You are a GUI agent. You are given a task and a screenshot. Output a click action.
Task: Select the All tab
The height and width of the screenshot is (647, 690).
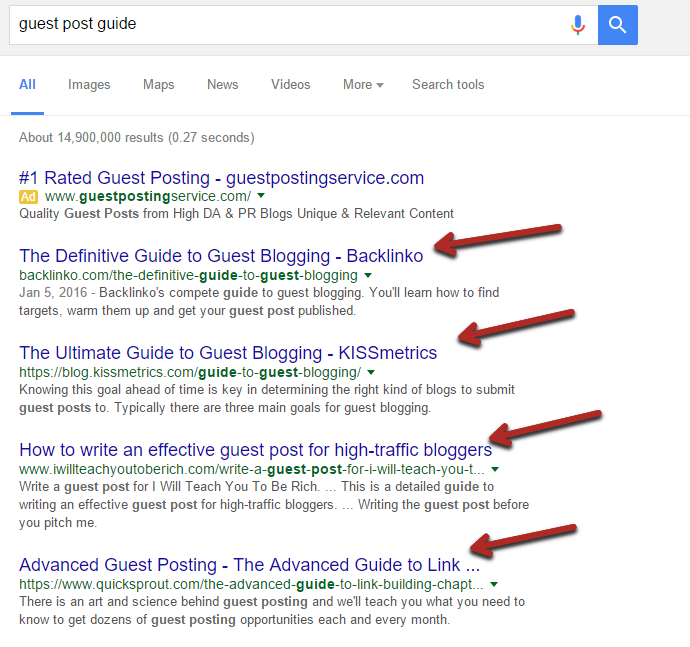coord(27,85)
